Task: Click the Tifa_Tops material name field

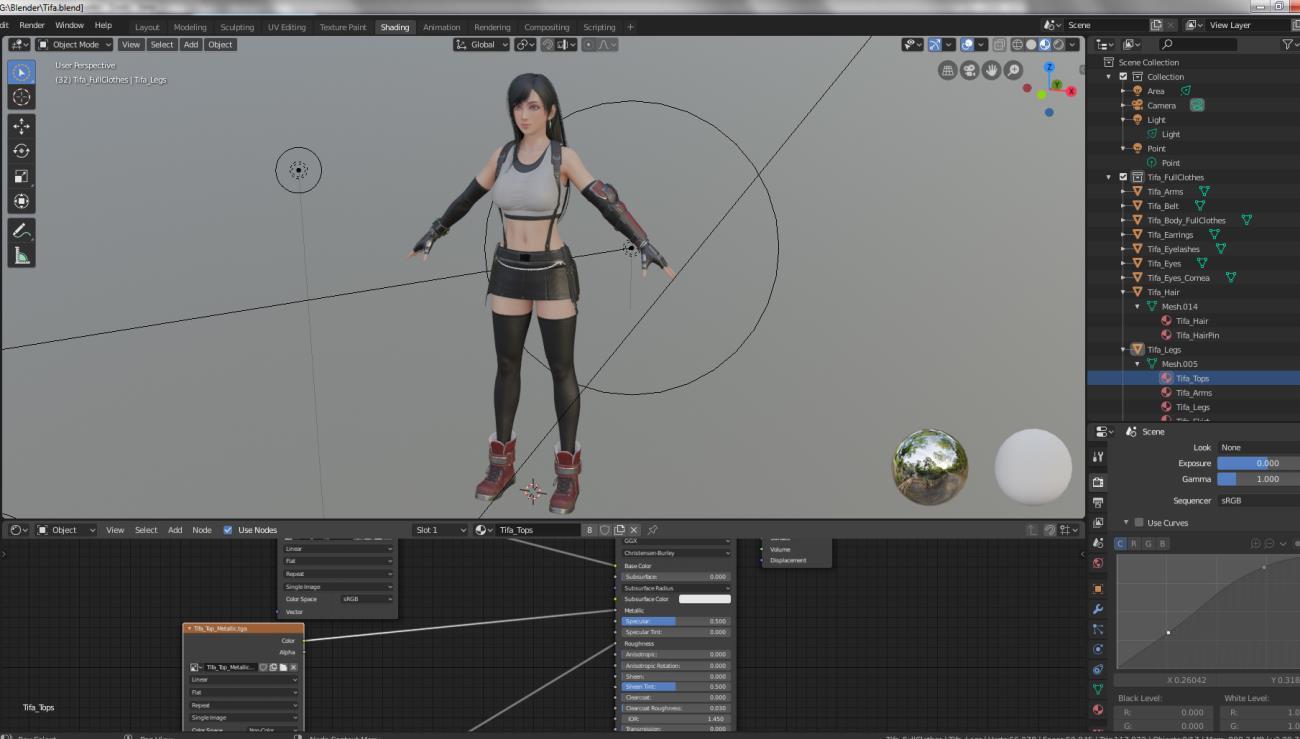Action: coord(539,530)
